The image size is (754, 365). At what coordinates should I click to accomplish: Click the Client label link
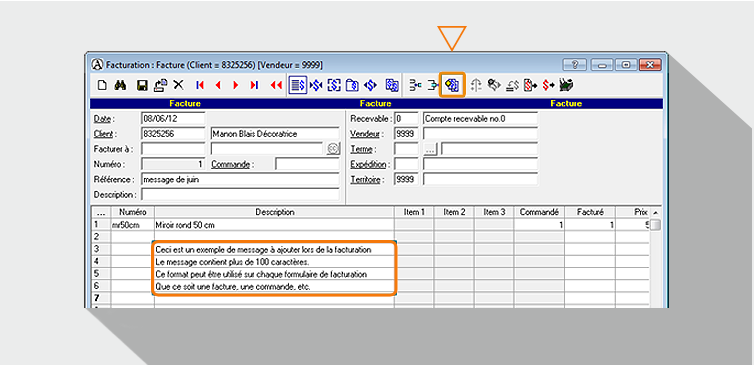[104, 134]
